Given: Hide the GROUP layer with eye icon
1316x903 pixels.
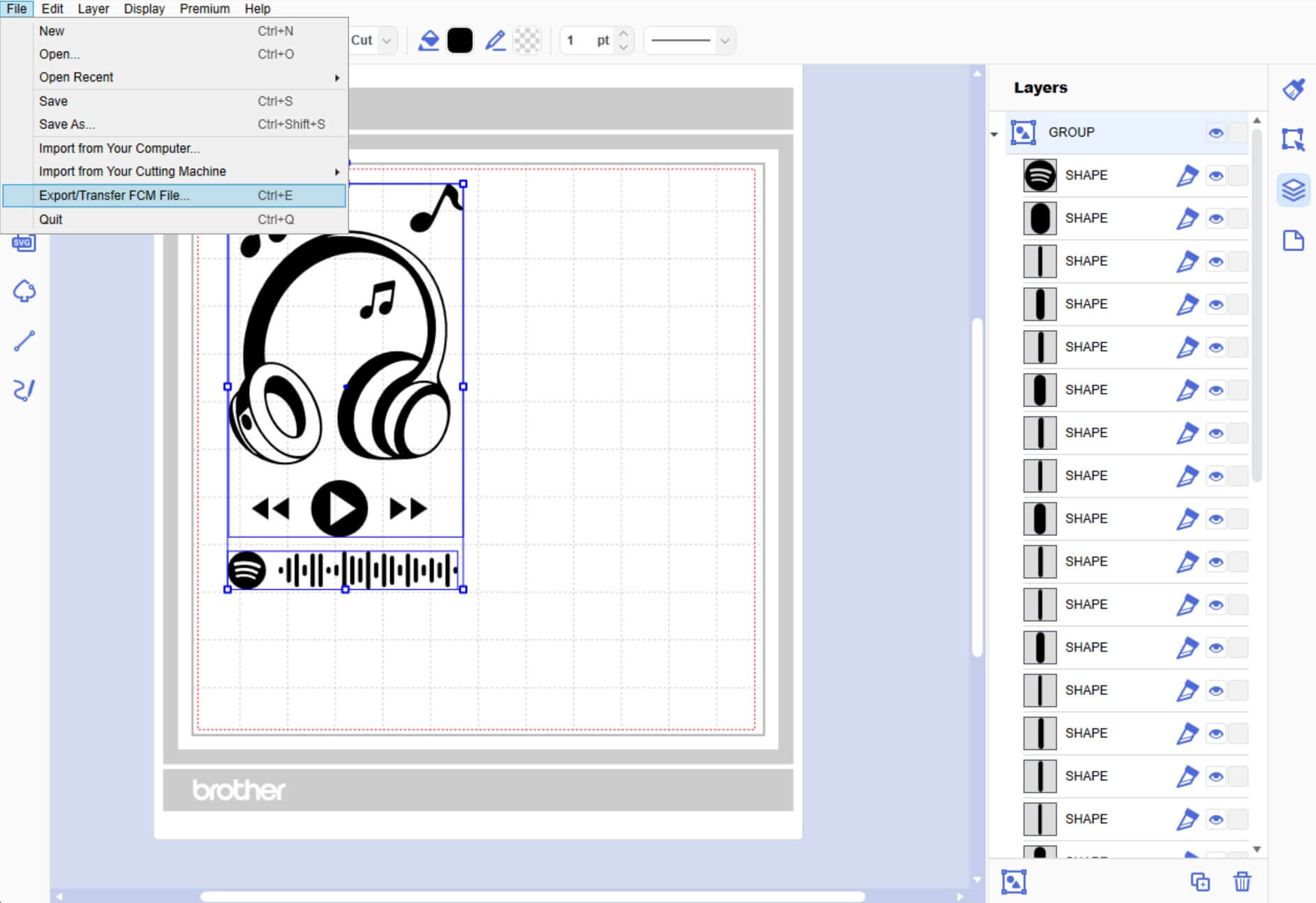Looking at the screenshot, I should point(1215,133).
